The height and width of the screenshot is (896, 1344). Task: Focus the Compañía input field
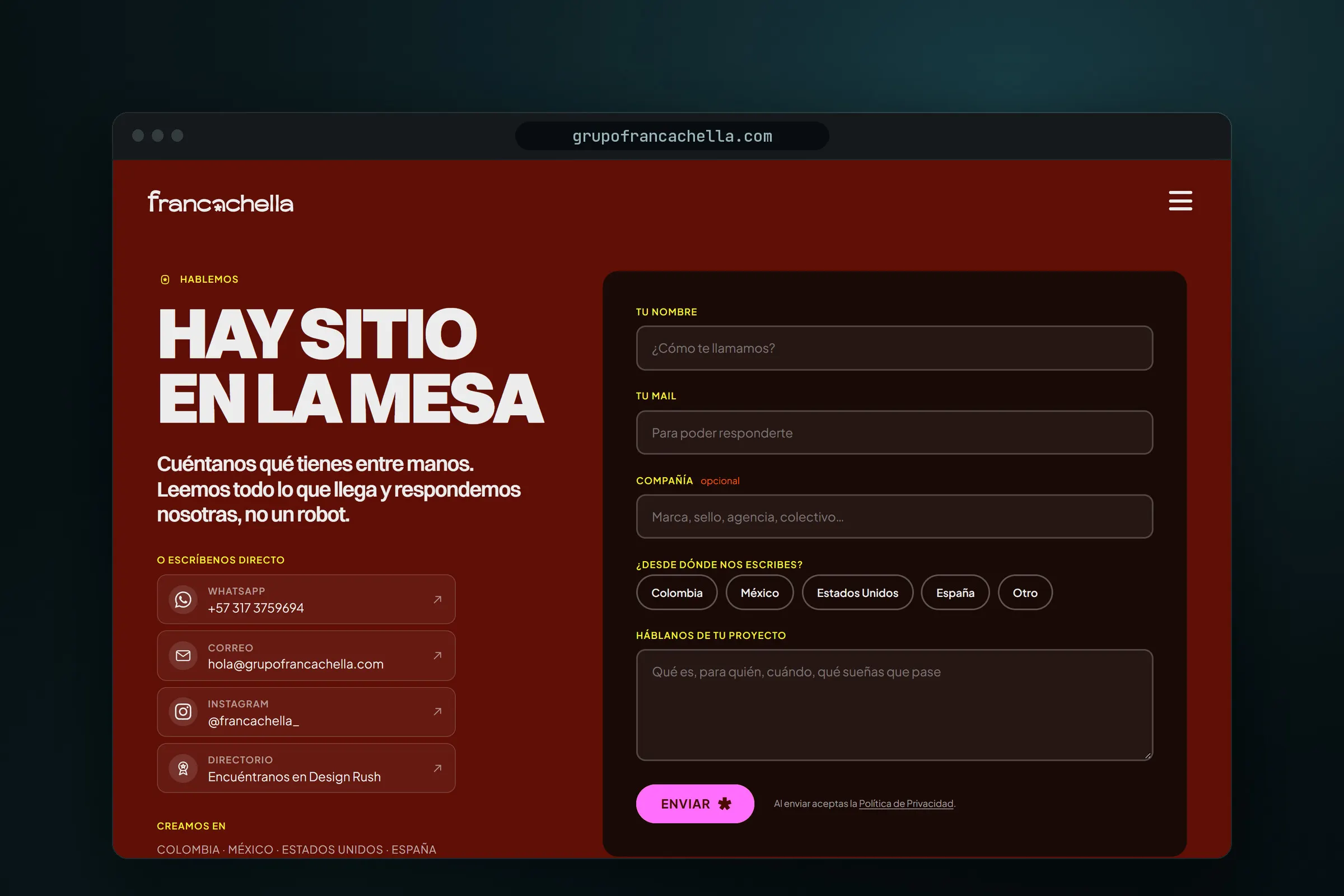pos(894,516)
